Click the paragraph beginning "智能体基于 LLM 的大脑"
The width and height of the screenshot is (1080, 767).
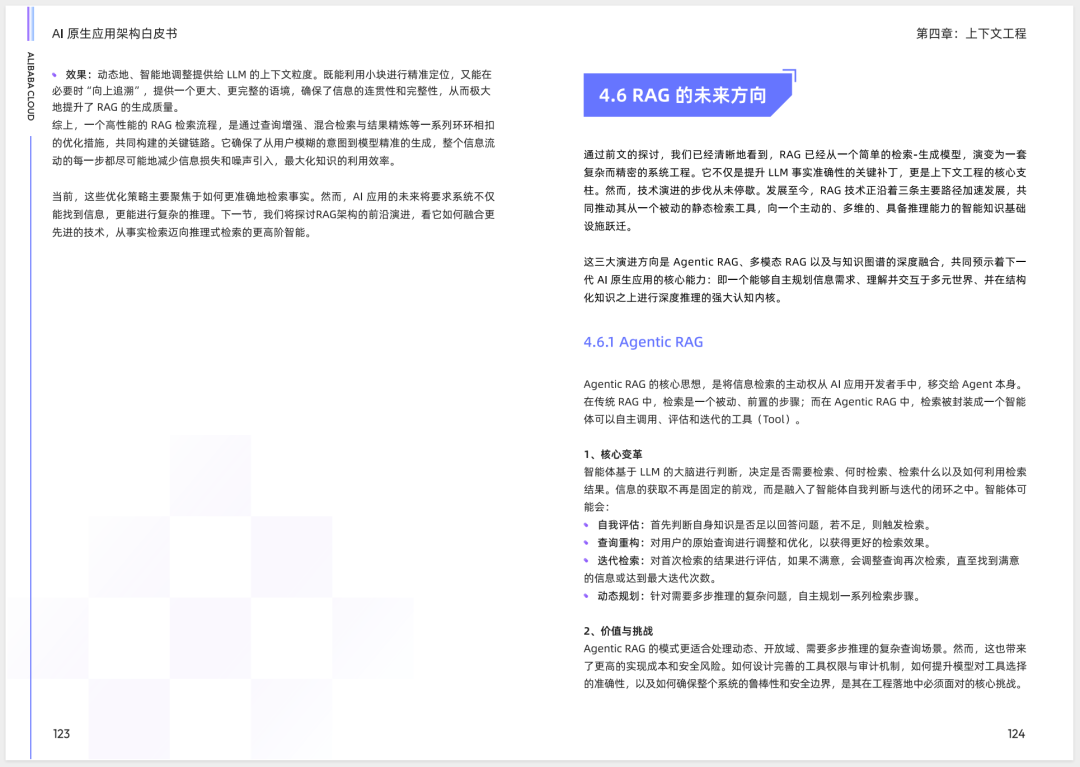pos(804,490)
